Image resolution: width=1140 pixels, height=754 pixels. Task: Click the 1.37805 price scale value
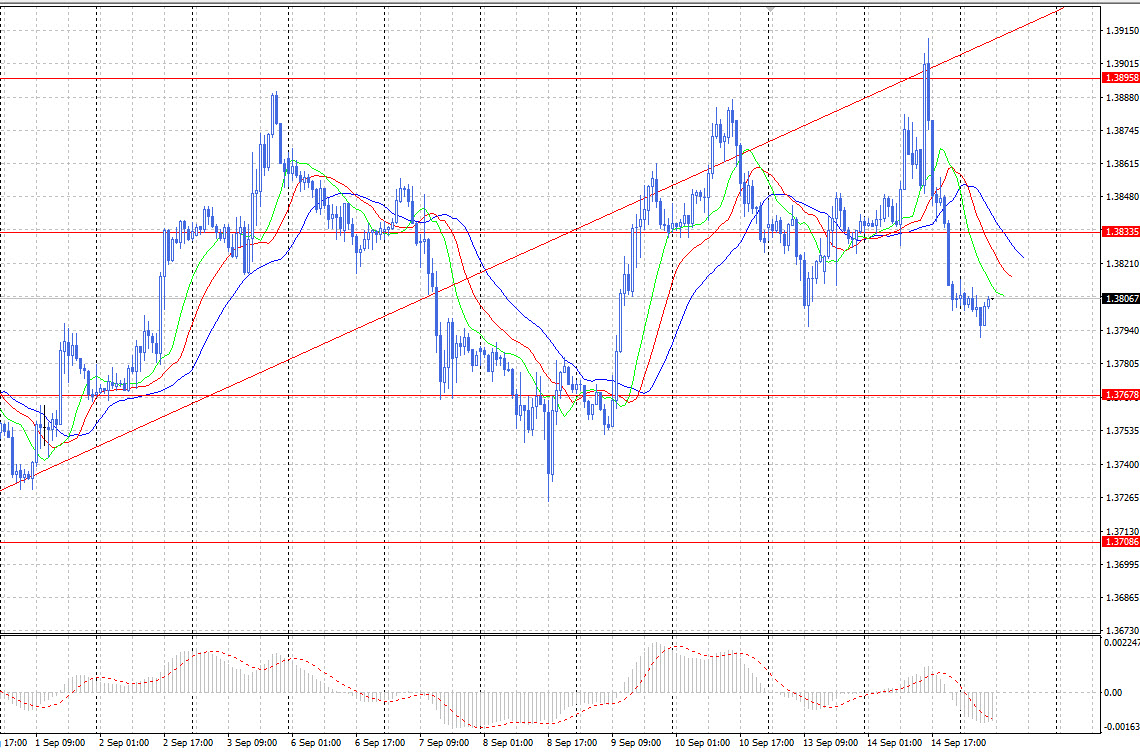point(1122,364)
